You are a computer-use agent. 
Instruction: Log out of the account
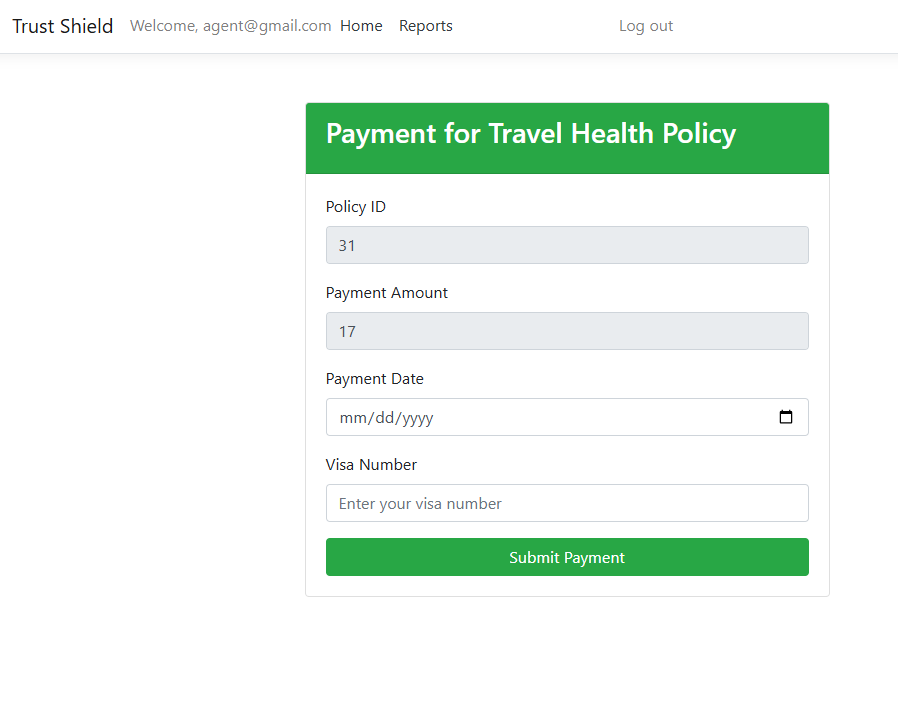[x=646, y=26]
